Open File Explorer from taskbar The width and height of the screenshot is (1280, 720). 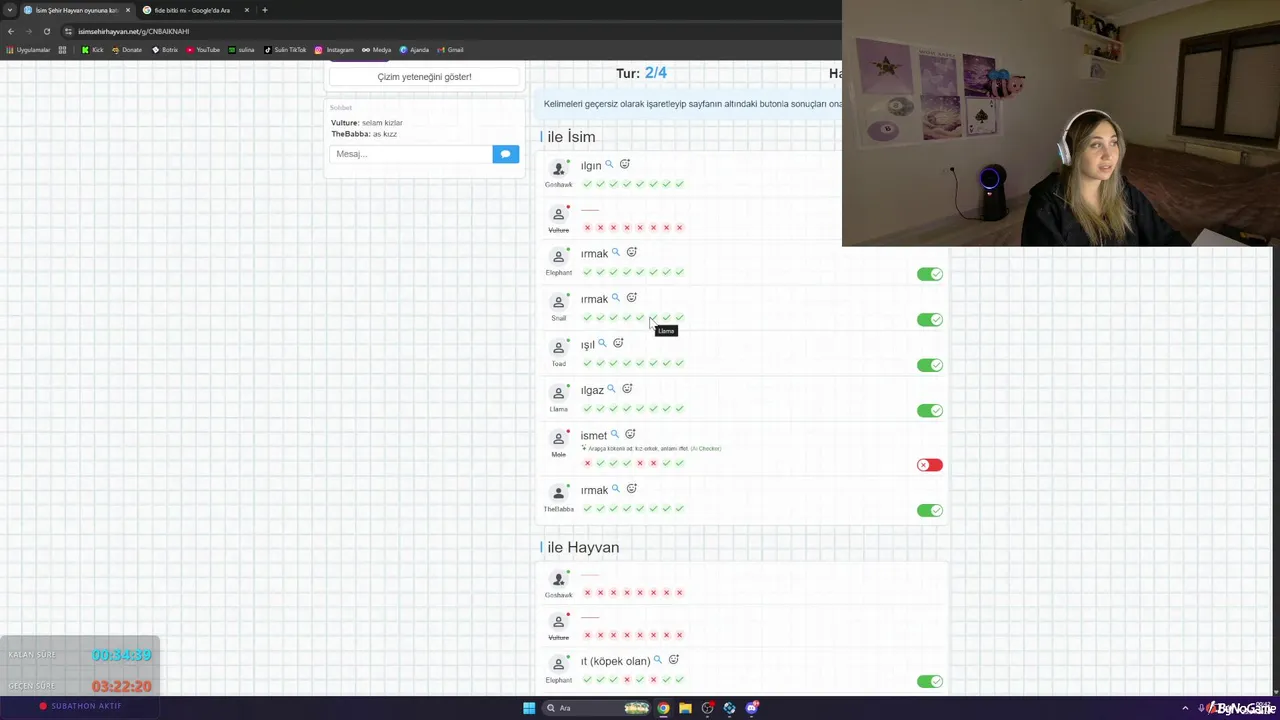tap(685, 708)
